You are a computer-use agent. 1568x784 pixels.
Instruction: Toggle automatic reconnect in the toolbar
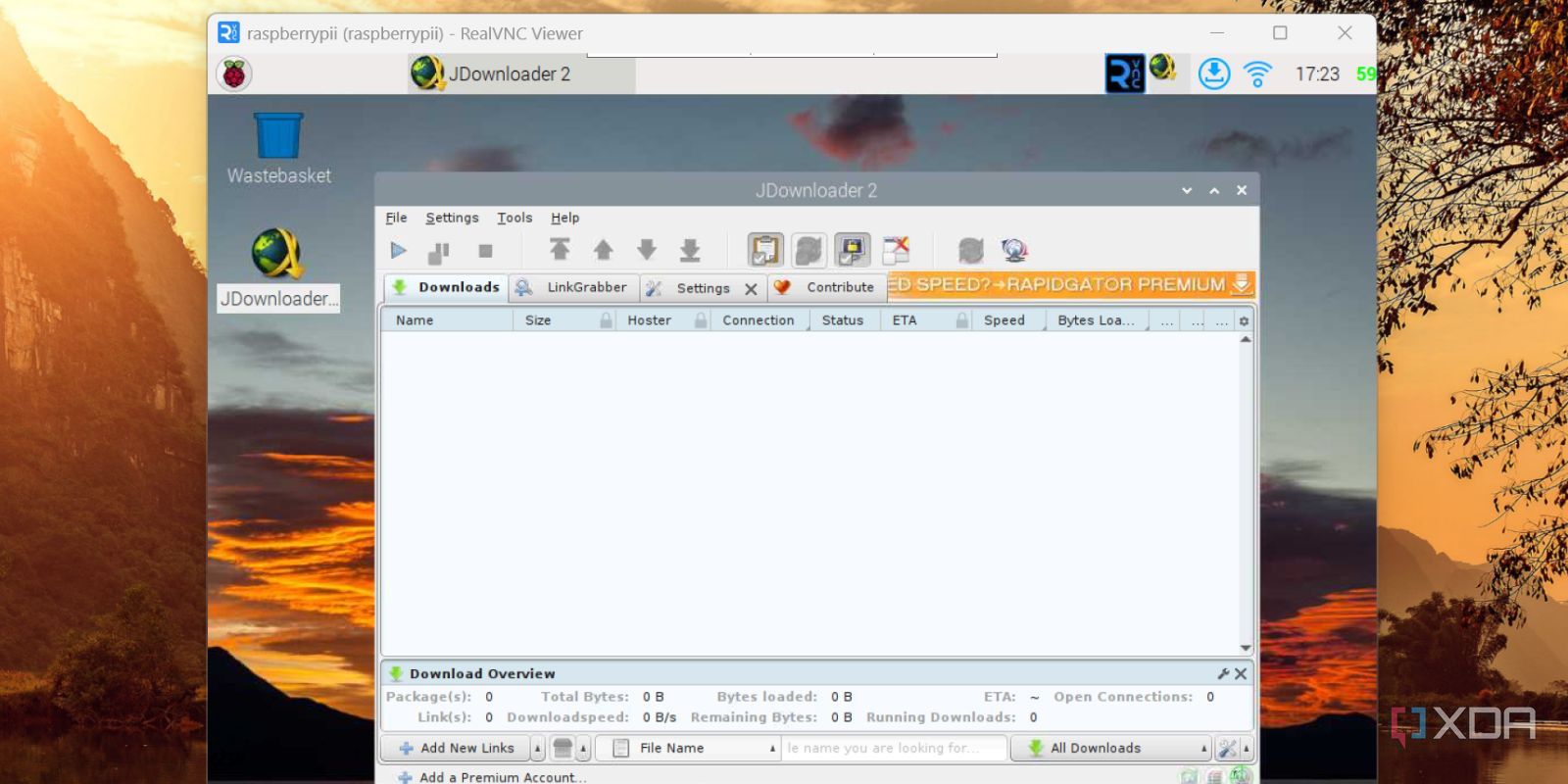click(x=808, y=250)
